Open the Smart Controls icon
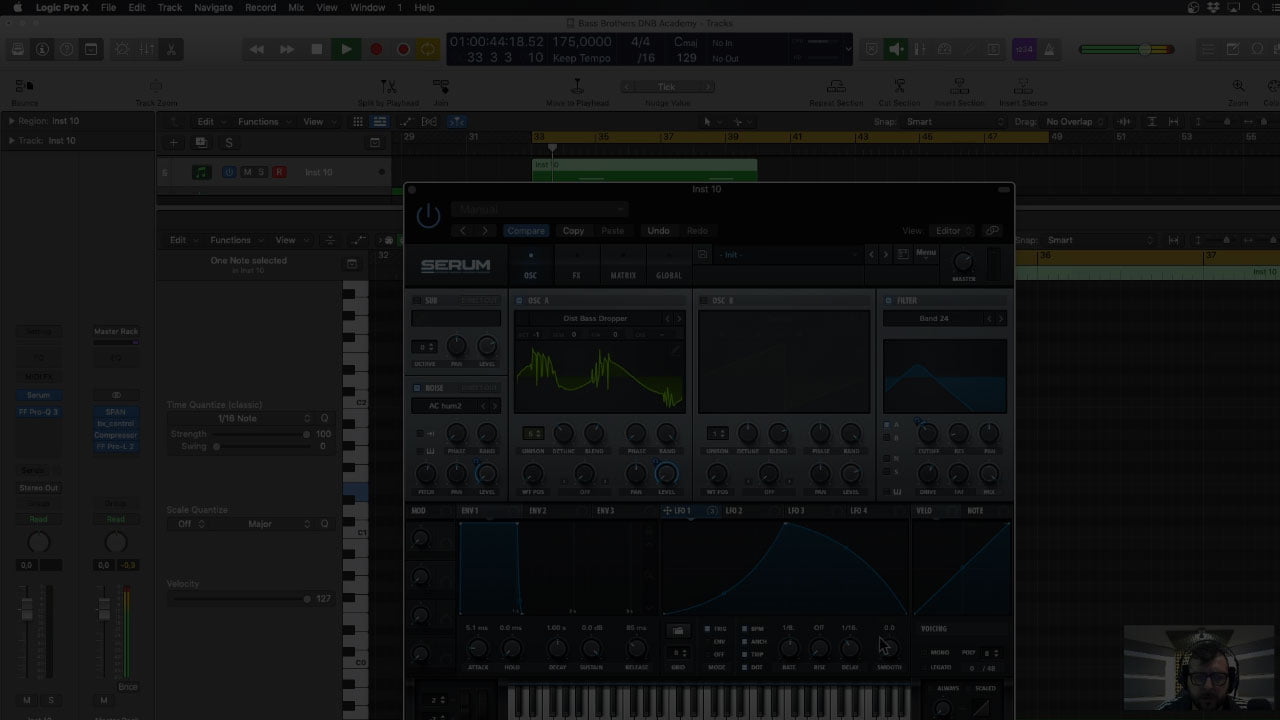The image size is (1280, 720). tap(122, 49)
